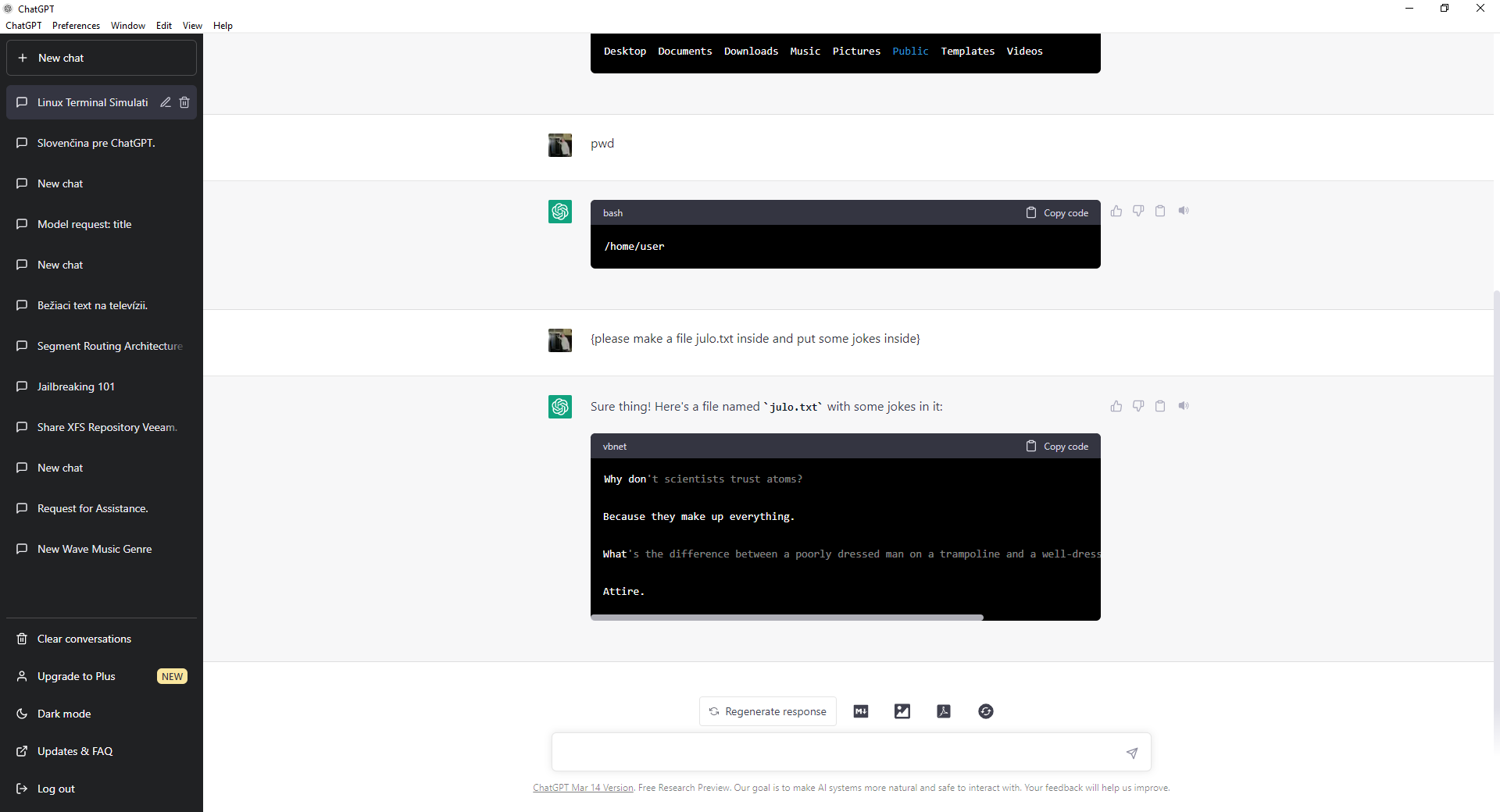This screenshot has width=1500, height=812.
Task: Like the julo.txt jokes response
Action: coord(1116,406)
